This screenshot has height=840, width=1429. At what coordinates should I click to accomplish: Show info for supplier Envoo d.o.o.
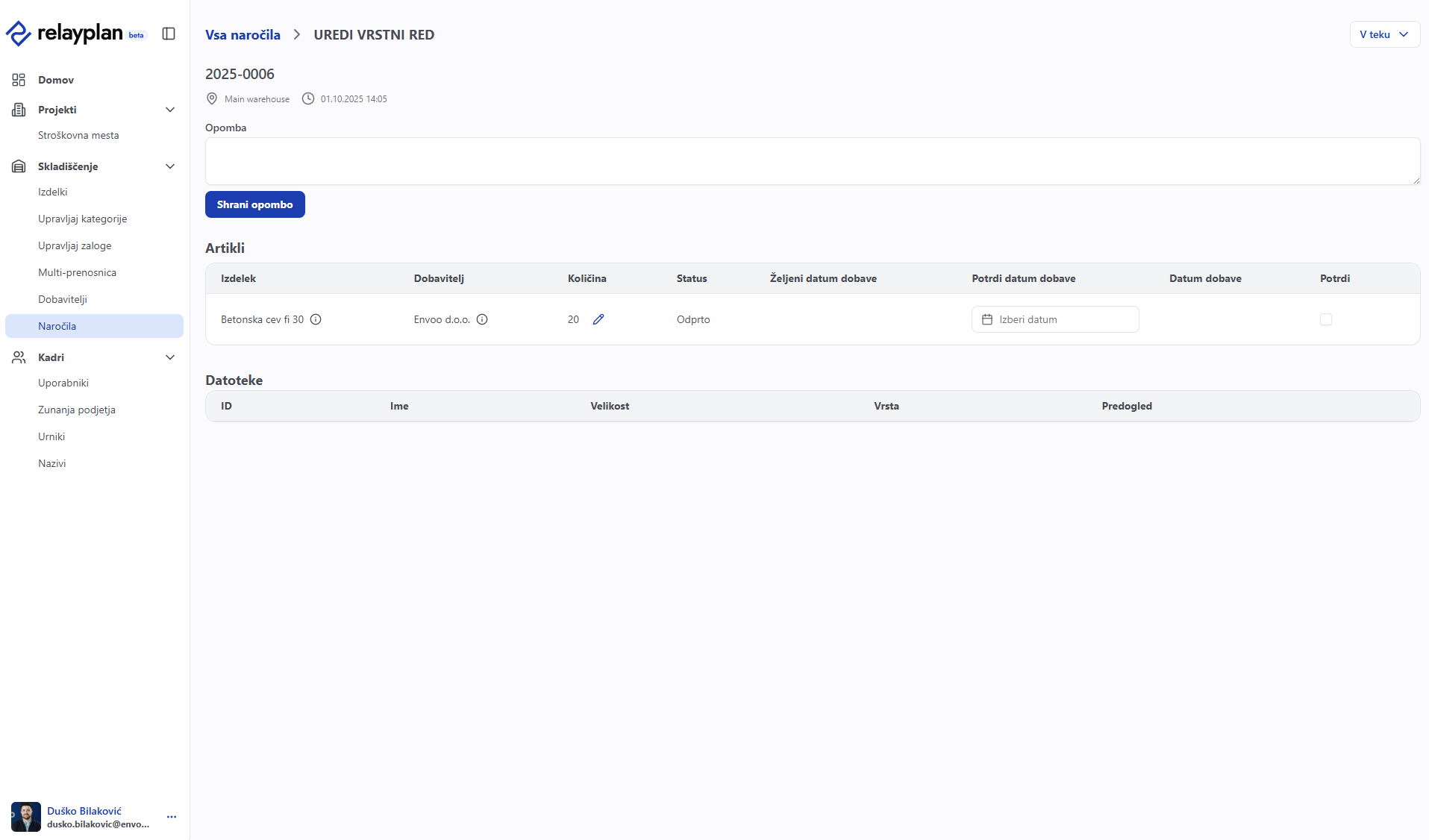pyautogui.click(x=482, y=319)
